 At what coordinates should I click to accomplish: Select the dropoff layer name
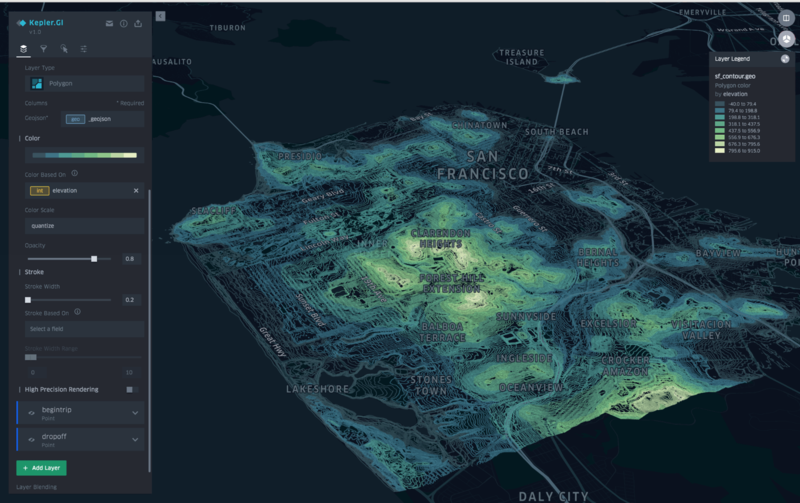coord(54,436)
